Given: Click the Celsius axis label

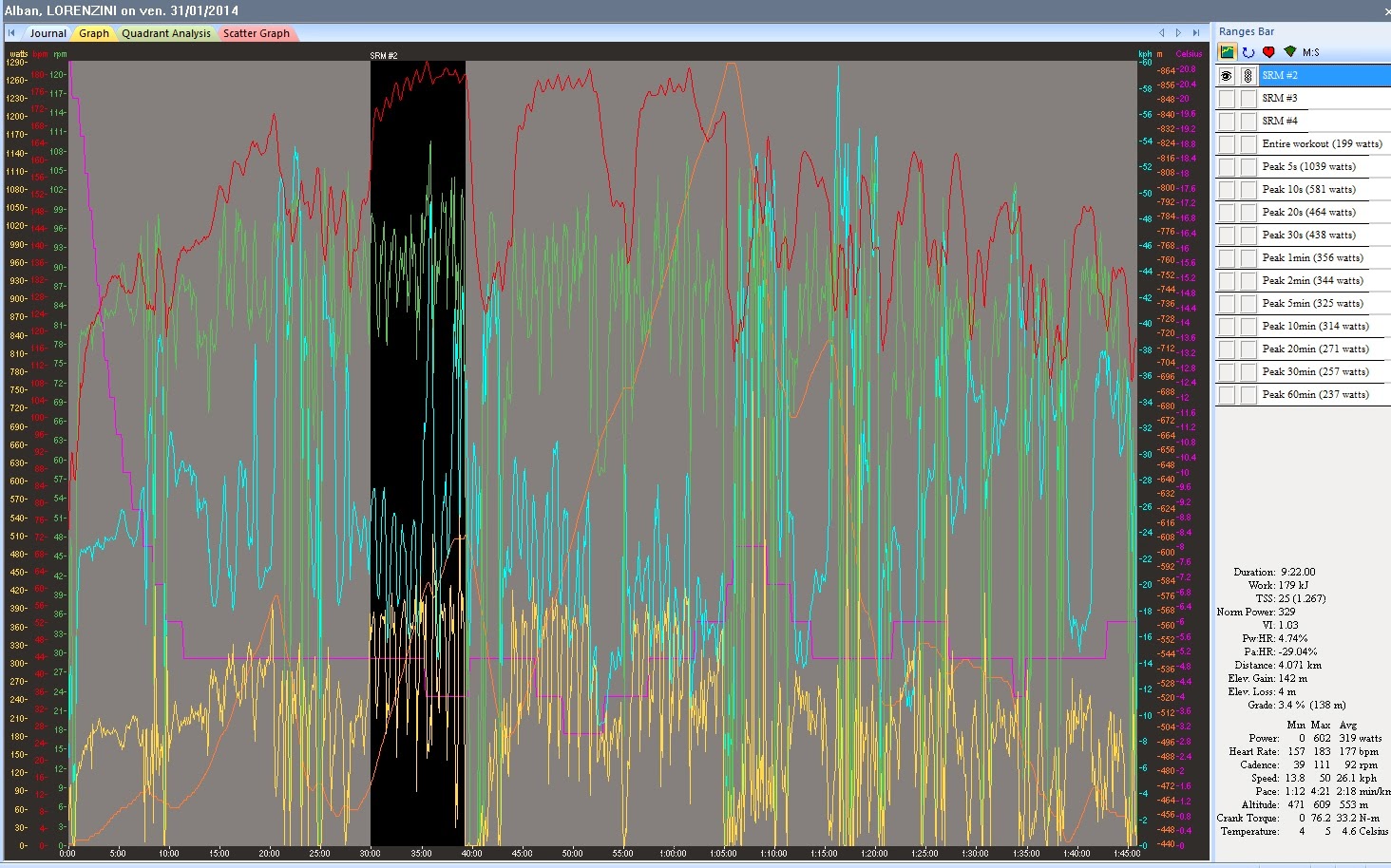Looking at the screenshot, I should 1189,54.
